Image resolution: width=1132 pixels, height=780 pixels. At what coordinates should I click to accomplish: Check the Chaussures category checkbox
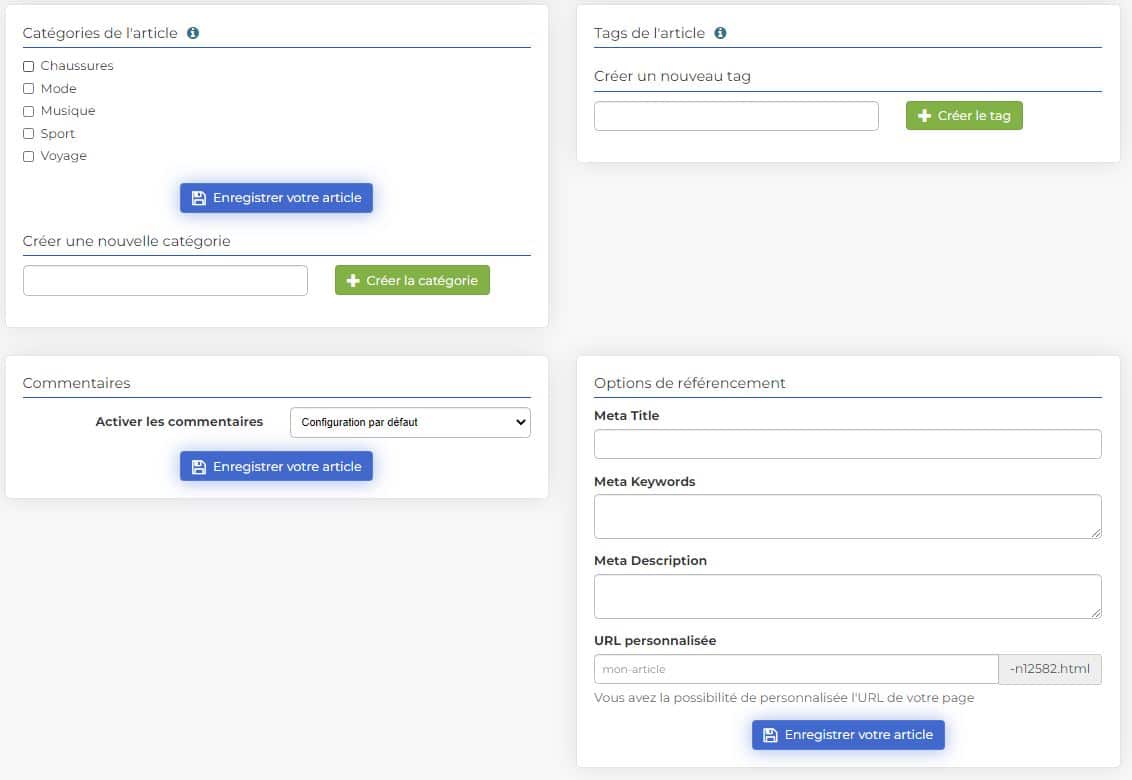[x=29, y=66]
